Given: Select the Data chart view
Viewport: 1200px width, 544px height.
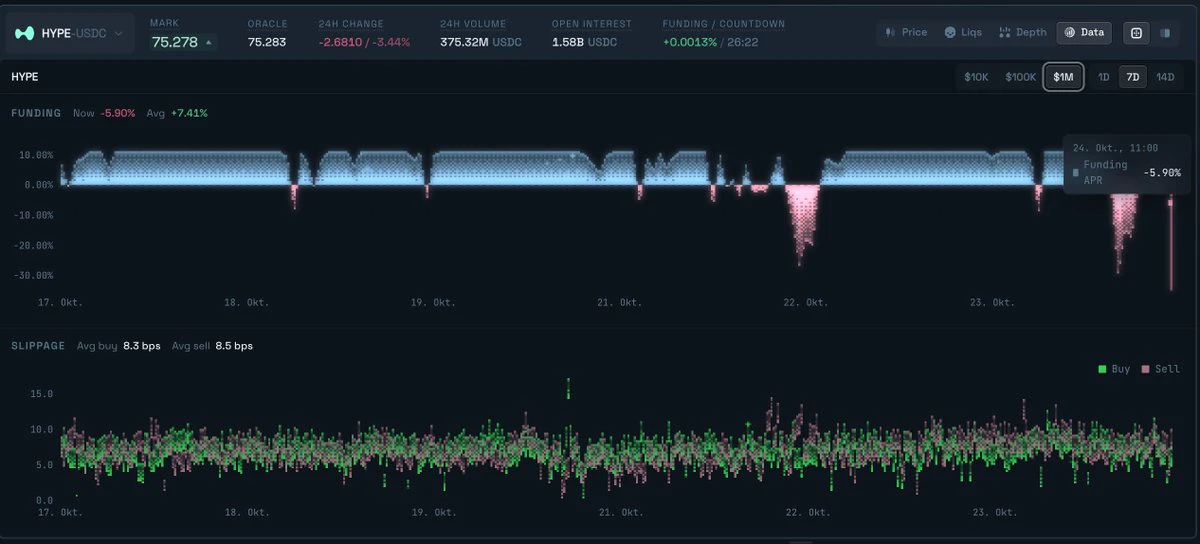Looking at the screenshot, I should coord(1084,32).
